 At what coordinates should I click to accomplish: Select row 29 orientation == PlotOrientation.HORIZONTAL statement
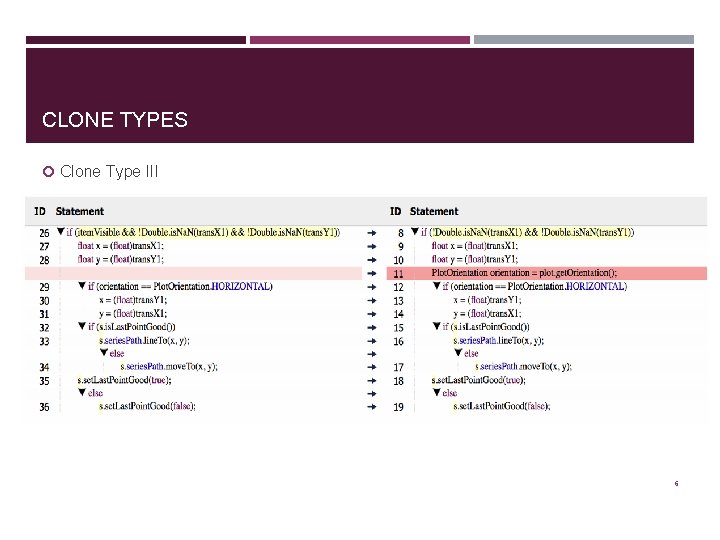[x=180, y=287]
